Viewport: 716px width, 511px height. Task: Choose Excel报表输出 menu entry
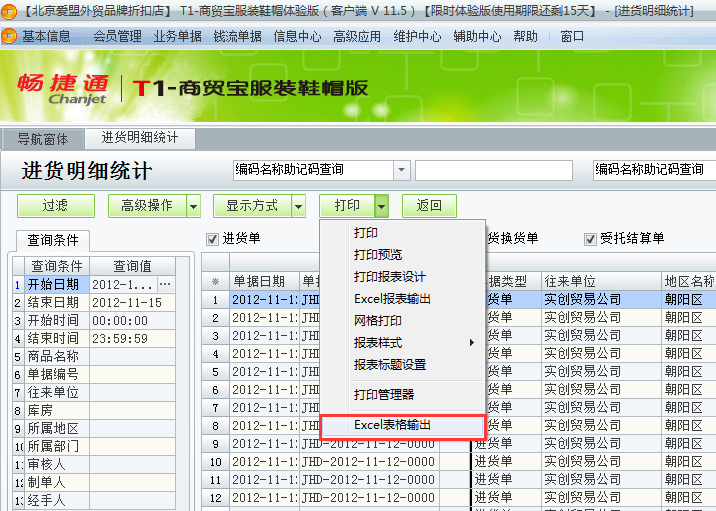click(x=402, y=299)
